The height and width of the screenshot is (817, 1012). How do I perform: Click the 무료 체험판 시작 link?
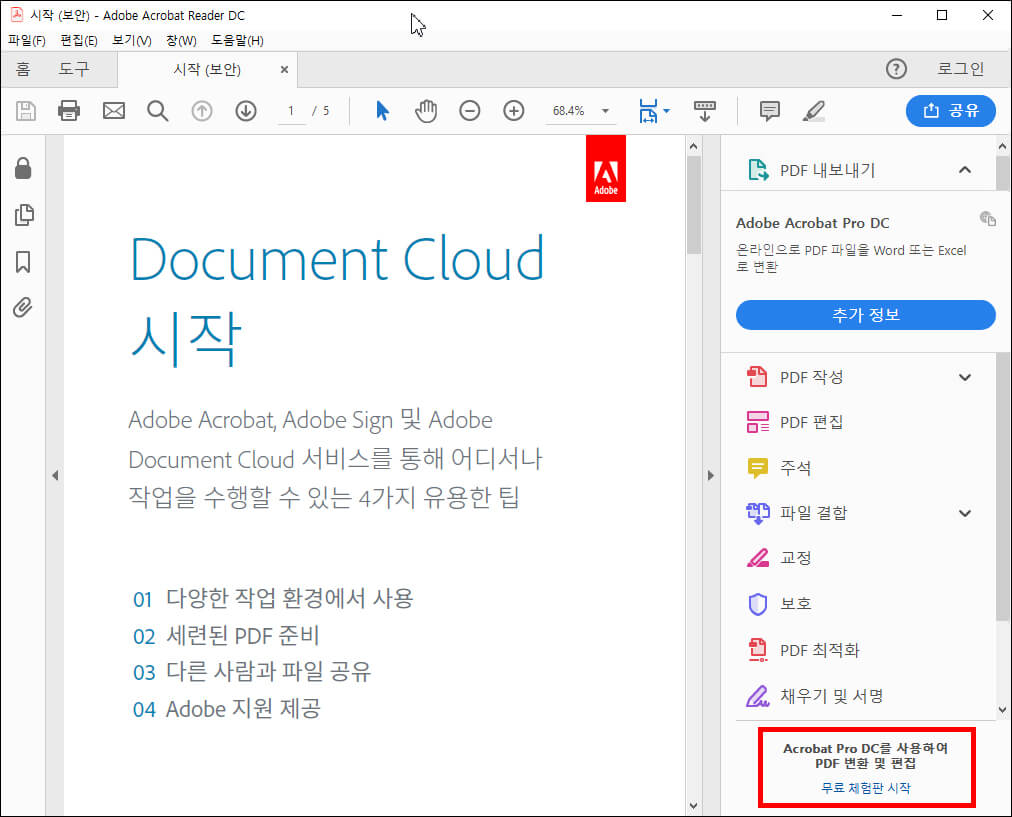(865, 788)
